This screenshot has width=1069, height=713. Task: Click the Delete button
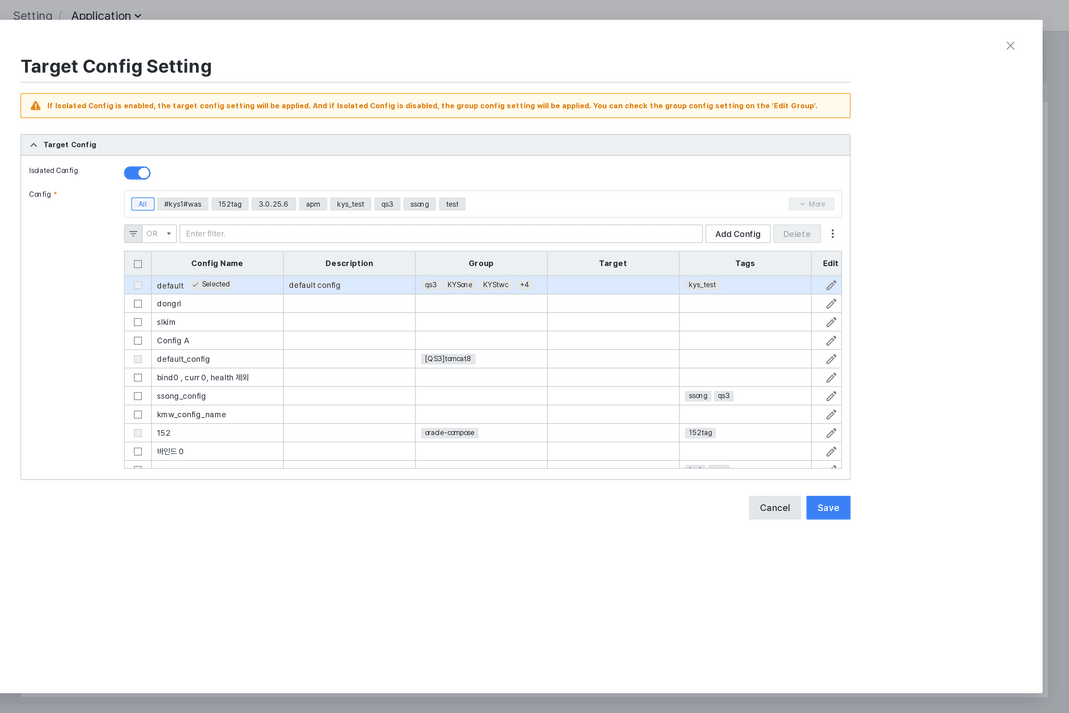pyautogui.click(x=796, y=234)
